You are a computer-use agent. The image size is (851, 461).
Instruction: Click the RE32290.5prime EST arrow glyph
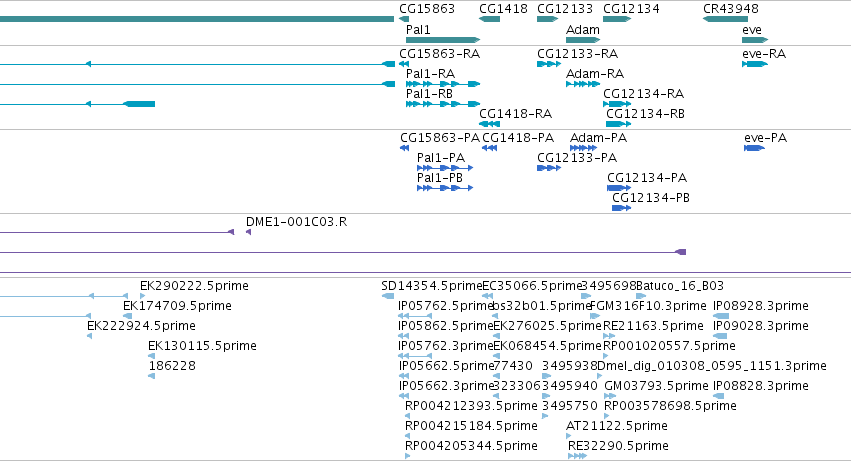coord(577,456)
